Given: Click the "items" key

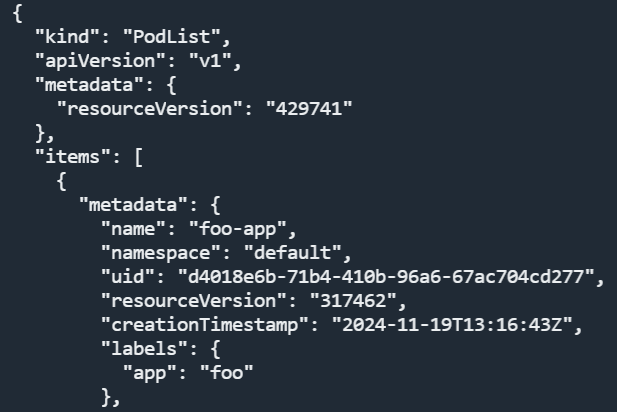Looking at the screenshot, I should 67,155.
